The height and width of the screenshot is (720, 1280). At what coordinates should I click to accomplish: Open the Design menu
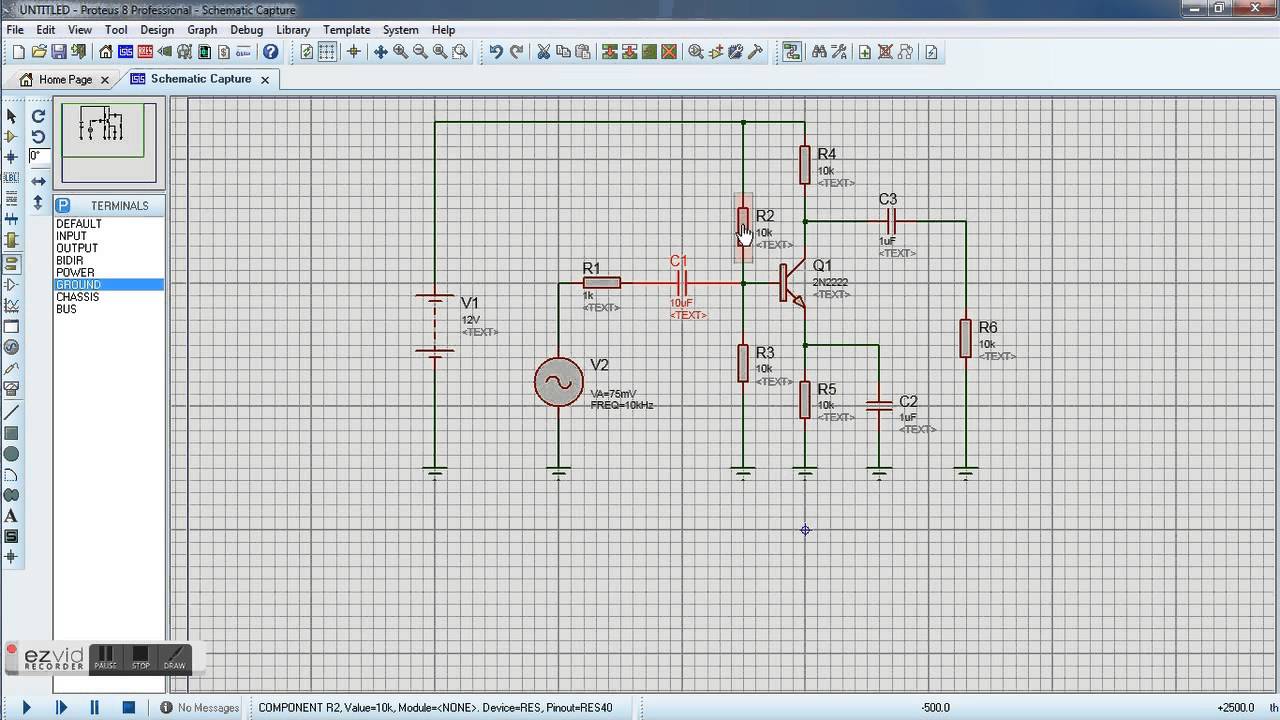tap(157, 30)
